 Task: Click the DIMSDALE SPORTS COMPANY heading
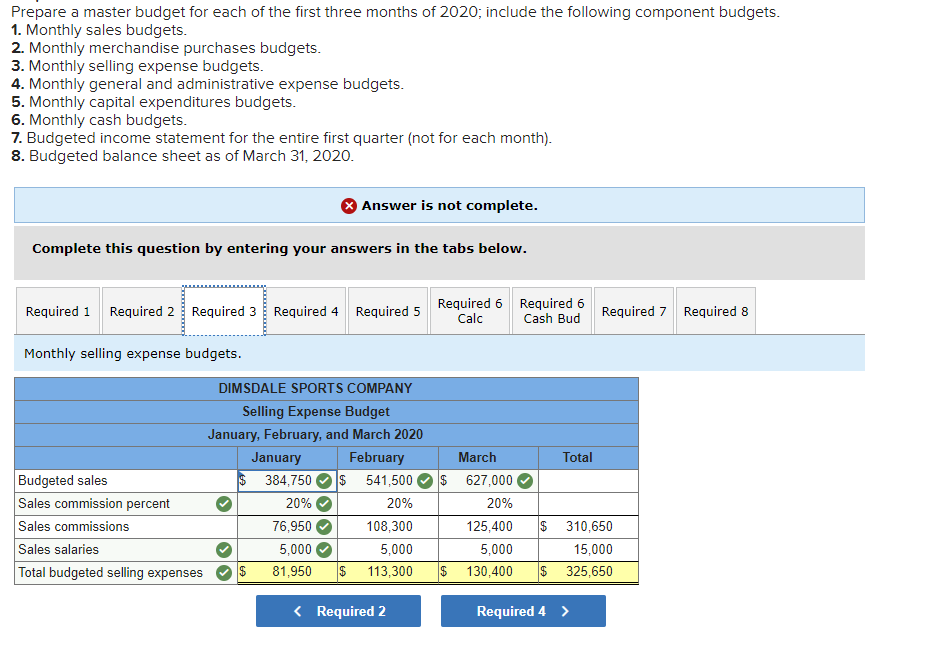pos(315,388)
